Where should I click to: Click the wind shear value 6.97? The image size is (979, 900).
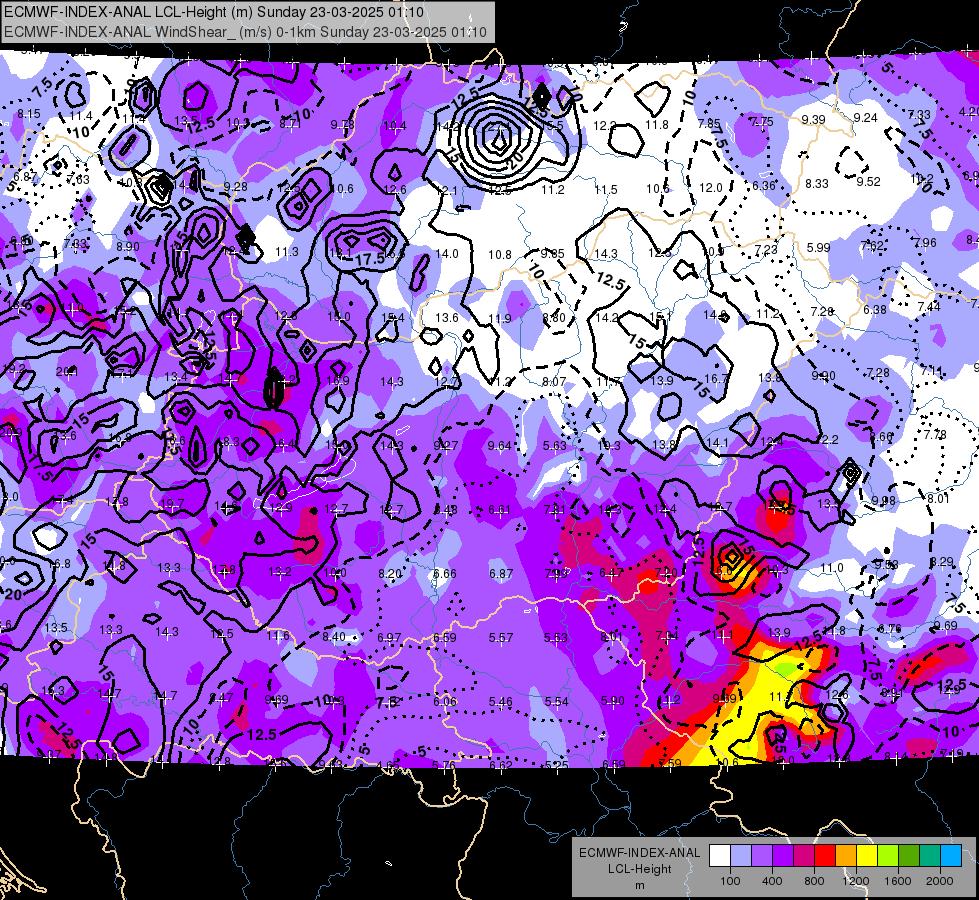389,638
